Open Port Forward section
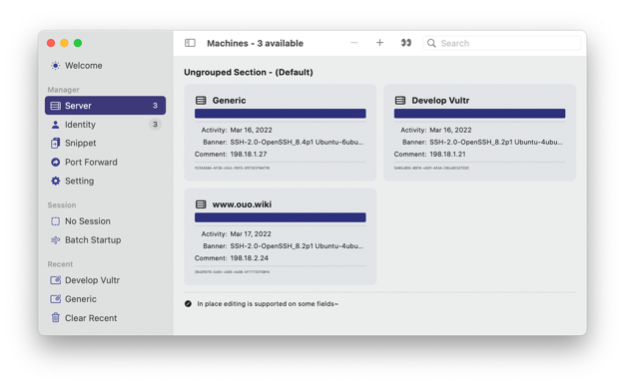The image size is (625, 390). (x=105, y=162)
